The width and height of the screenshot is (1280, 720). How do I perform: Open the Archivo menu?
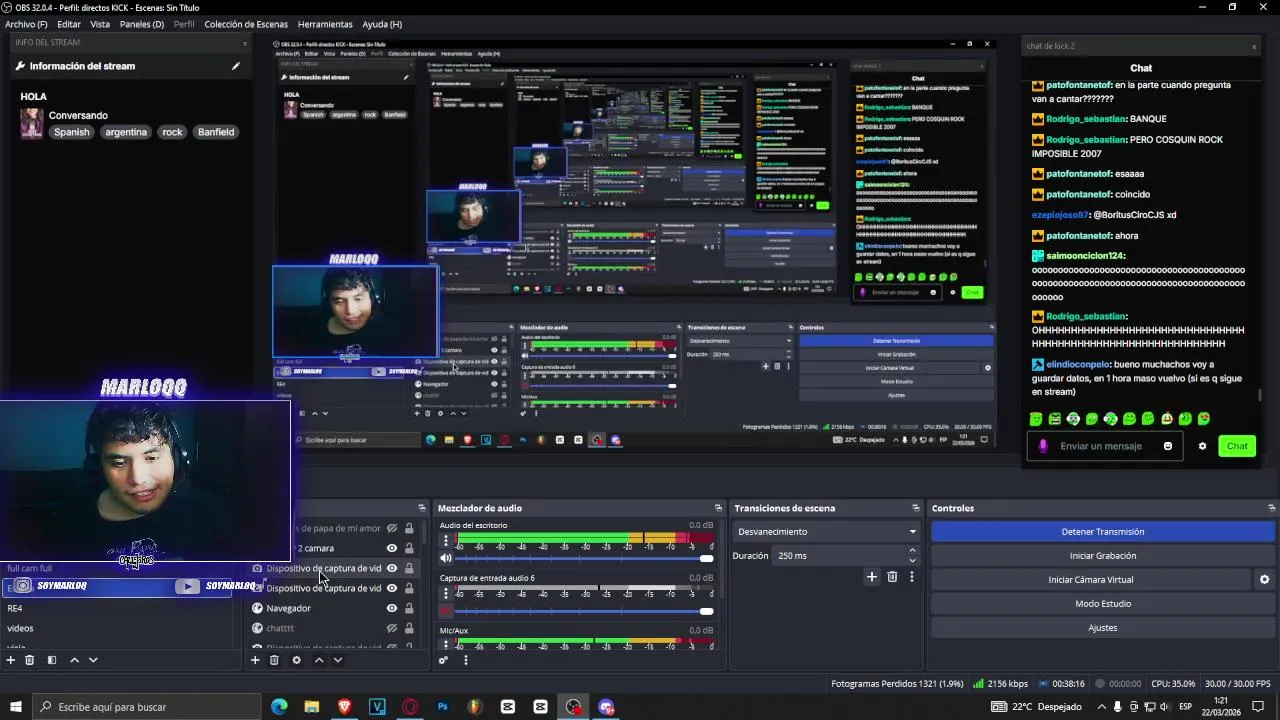tap(26, 24)
